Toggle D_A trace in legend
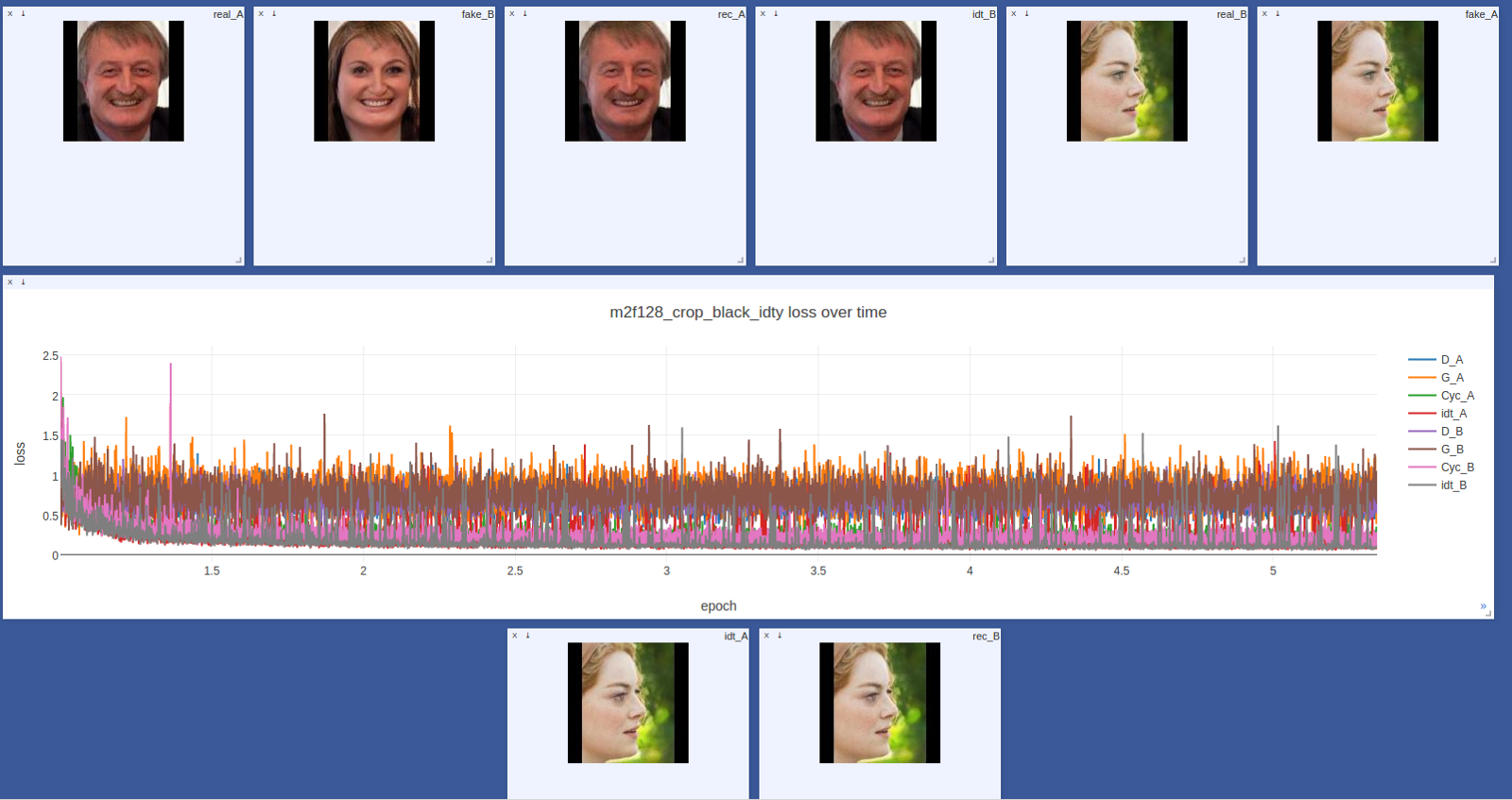The height and width of the screenshot is (800, 1512). pyautogui.click(x=1440, y=360)
